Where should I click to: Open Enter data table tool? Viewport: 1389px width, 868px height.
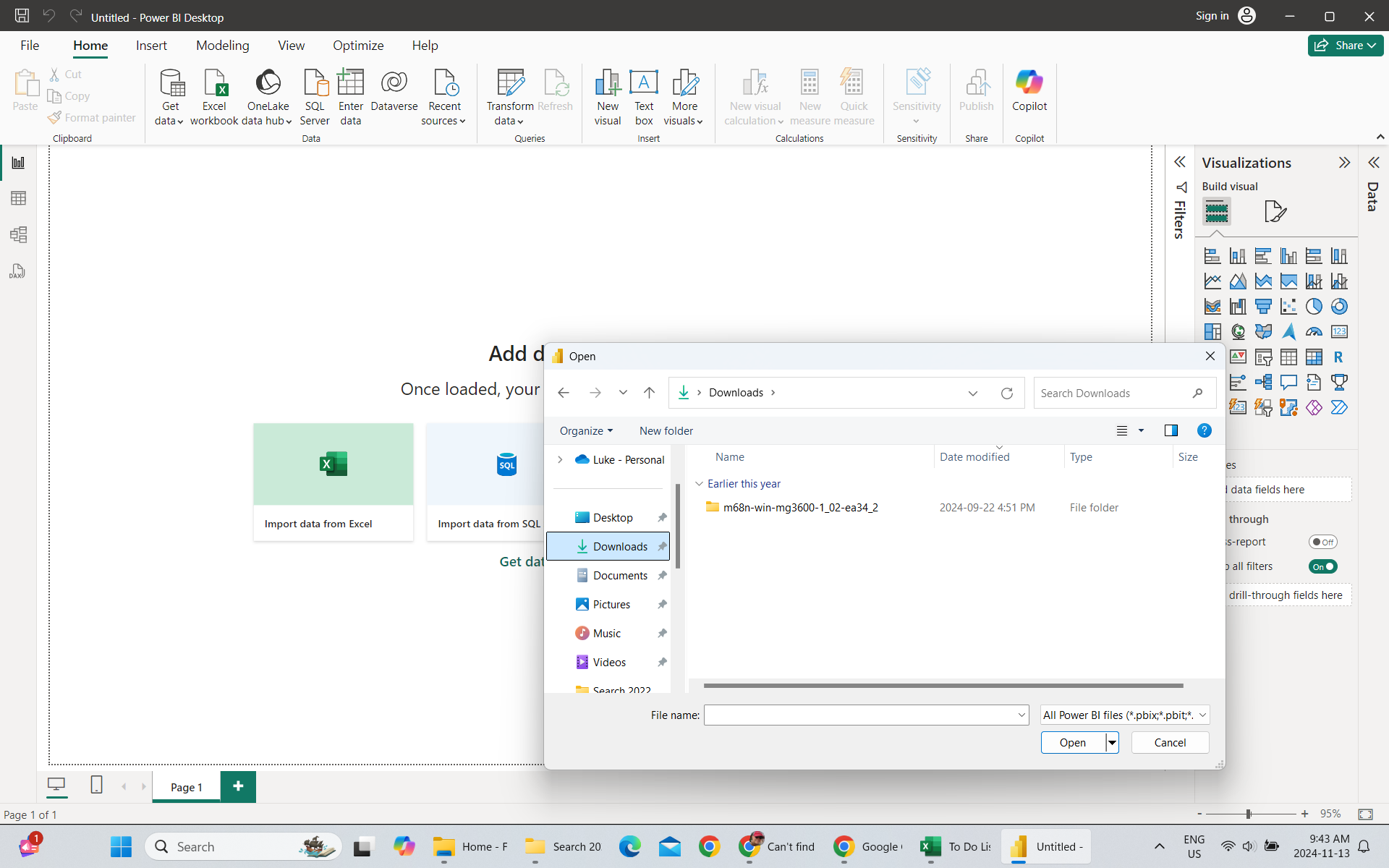click(x=351, y=98)
